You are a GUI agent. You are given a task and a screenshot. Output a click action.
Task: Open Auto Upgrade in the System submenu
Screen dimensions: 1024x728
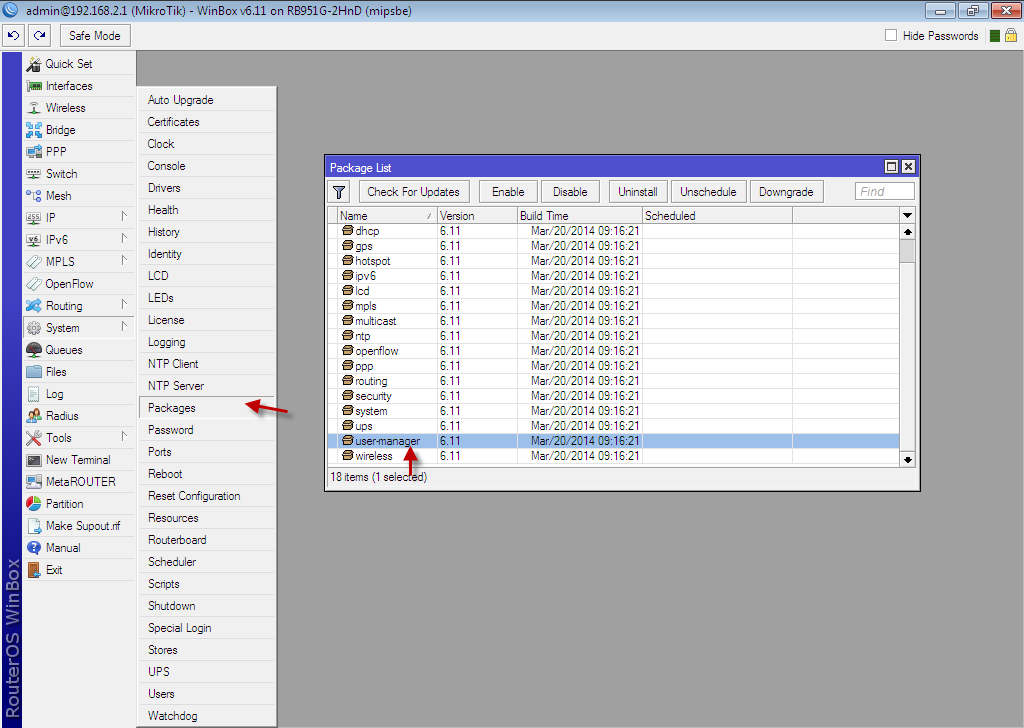coord(207,100)
